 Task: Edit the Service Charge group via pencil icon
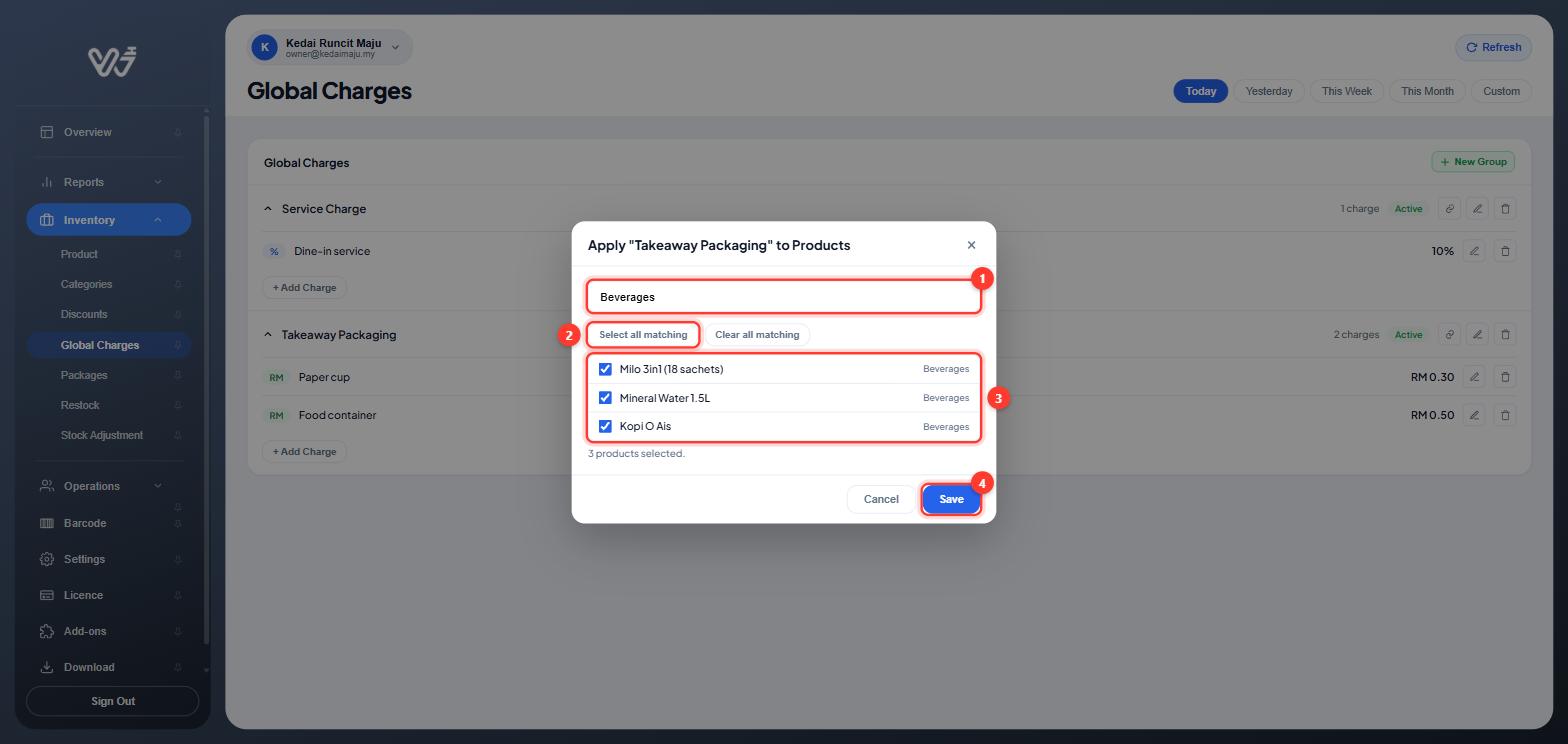click(1477, 209)
